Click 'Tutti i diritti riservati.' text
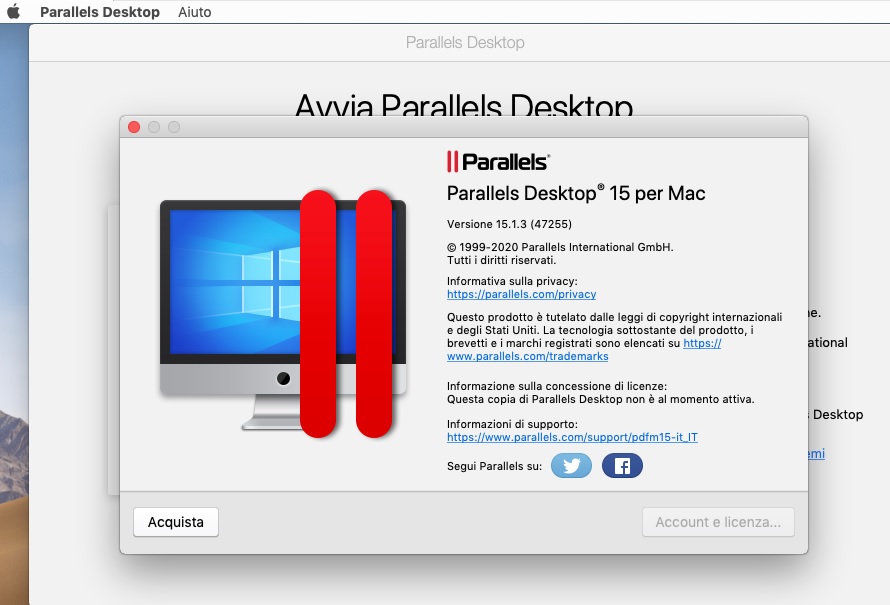Viewport: 890px width, 605px height. tap(501, 260)
